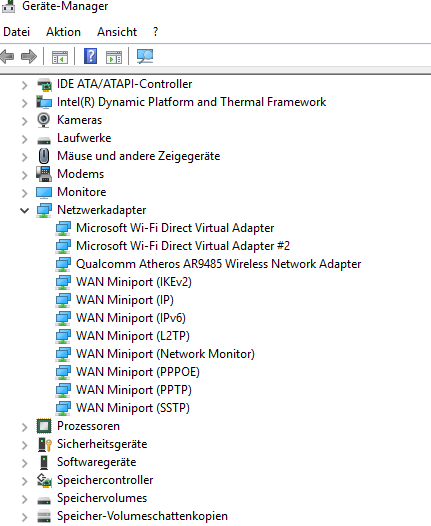The width and height of the screenshot is (431, 526).
Task: Expand the Modems category
Action: [24, 175]
